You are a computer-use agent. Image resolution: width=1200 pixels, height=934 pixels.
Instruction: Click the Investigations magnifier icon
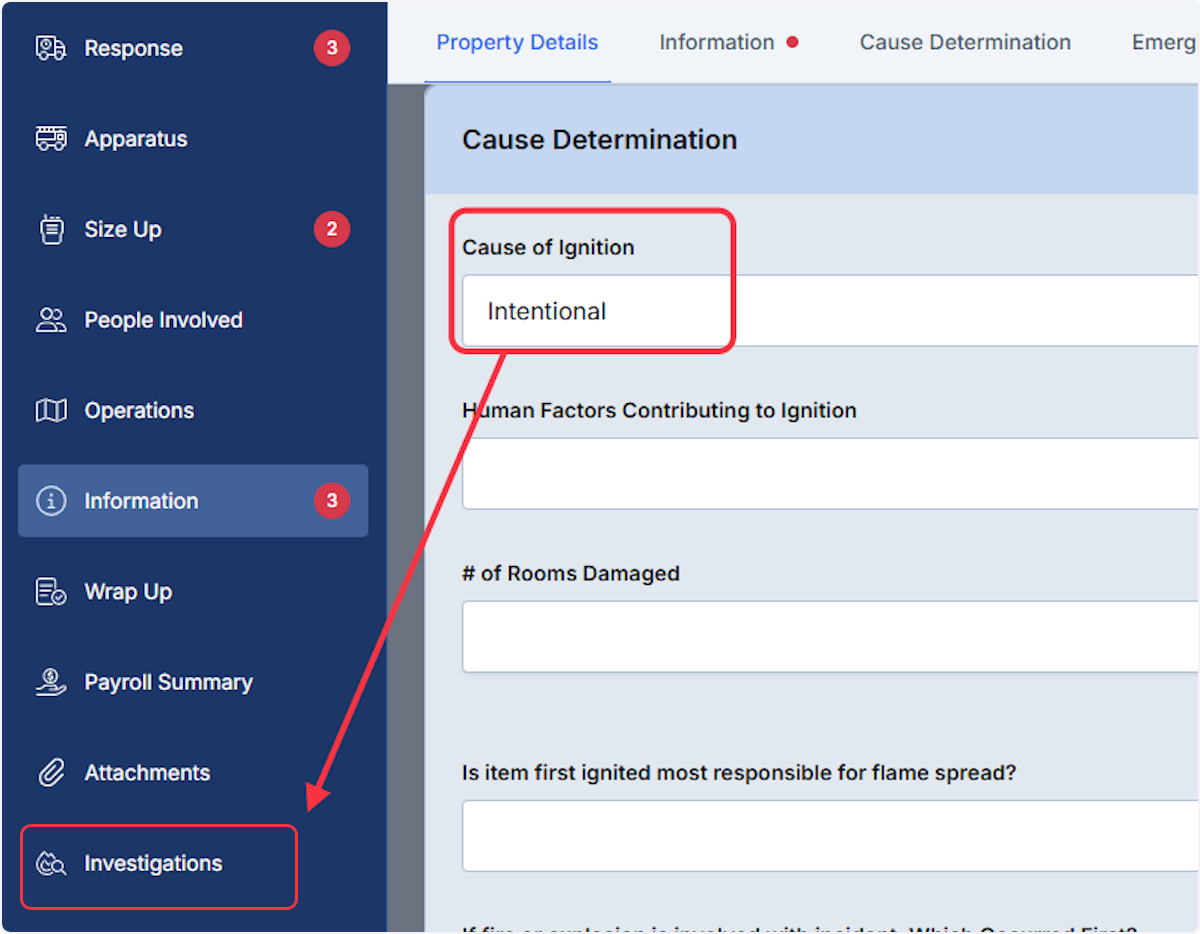51,864
